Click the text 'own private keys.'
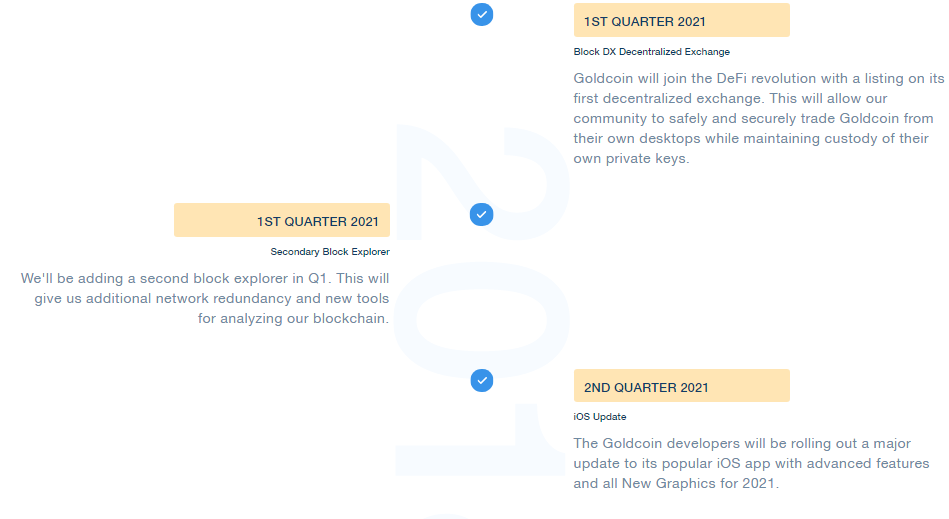949x519 pixels. [631, 158]
